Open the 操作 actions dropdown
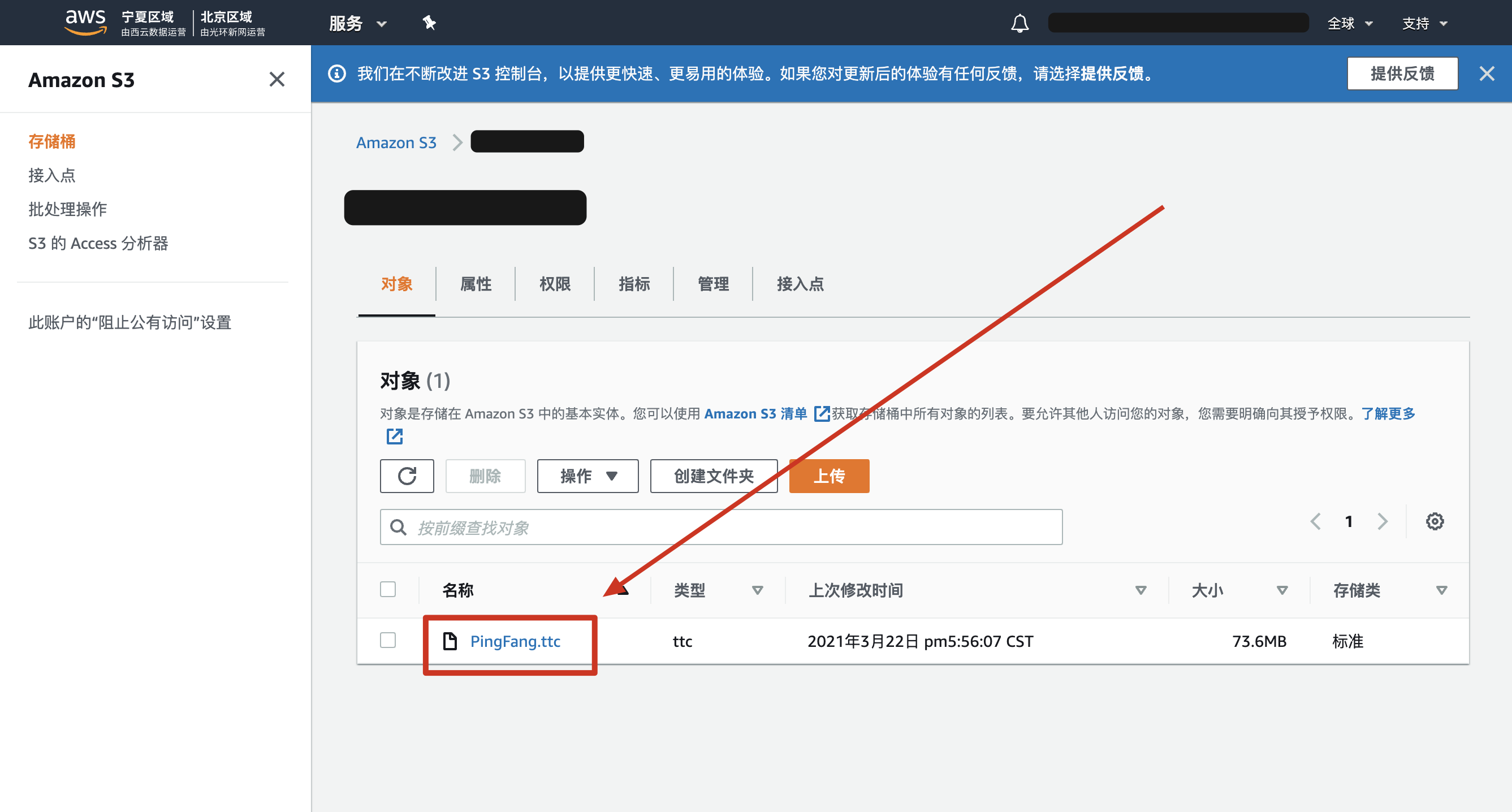Image resolution: width=1512 pixels, height=812 pixels. click(587, 476)
